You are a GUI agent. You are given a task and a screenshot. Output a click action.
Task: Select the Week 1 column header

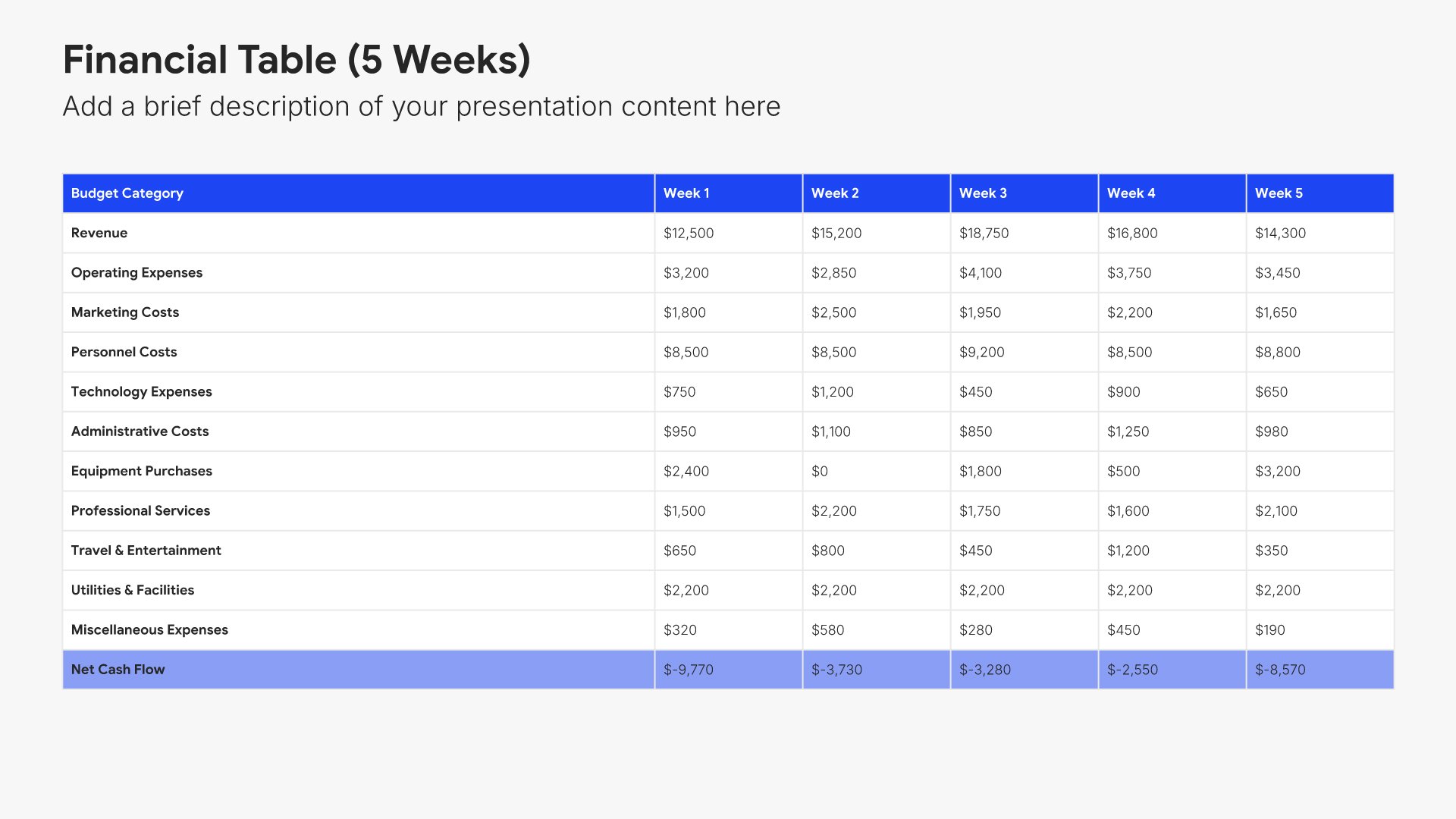pyautogui.click(x=686, y=193)
